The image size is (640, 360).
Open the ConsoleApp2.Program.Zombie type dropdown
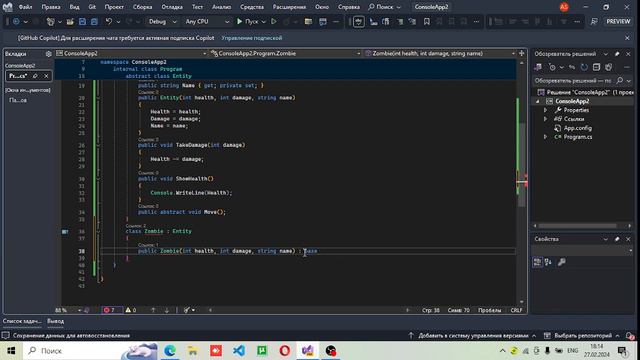click(285, 53)
